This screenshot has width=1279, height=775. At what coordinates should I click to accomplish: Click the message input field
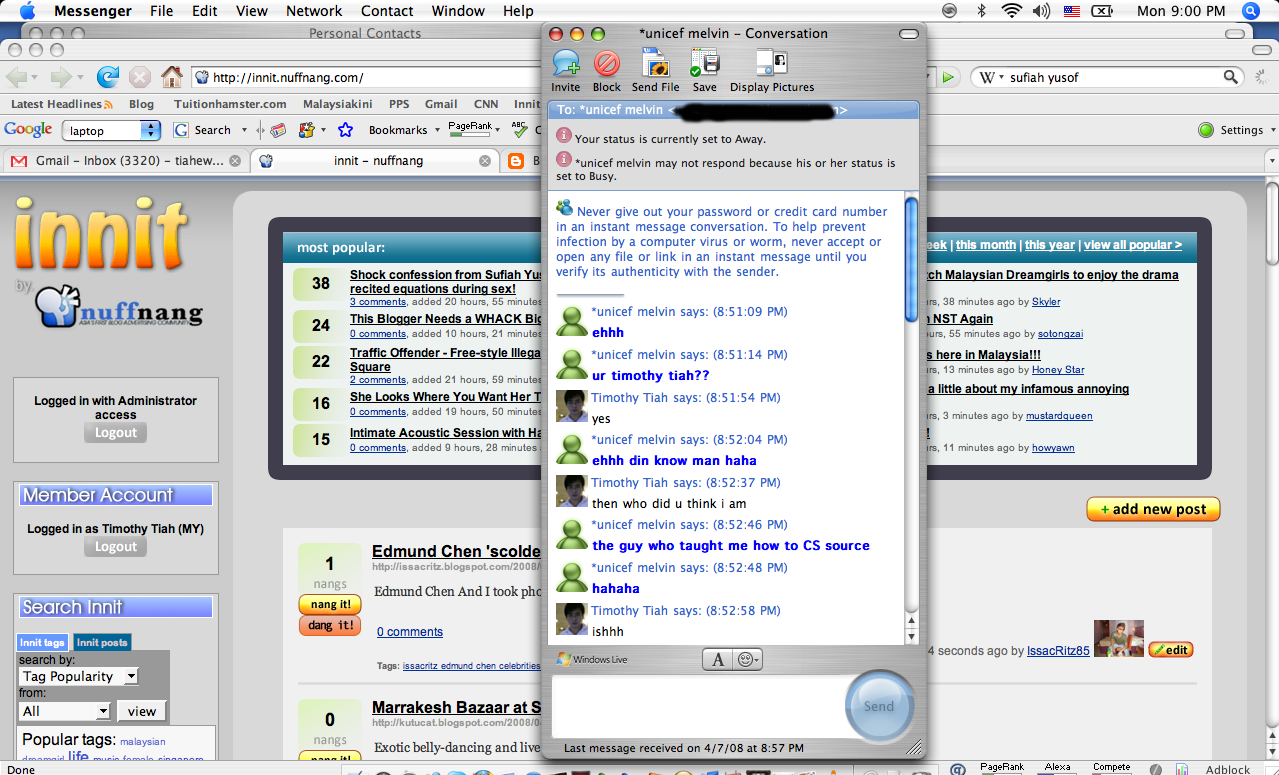[x=699, y=707]
